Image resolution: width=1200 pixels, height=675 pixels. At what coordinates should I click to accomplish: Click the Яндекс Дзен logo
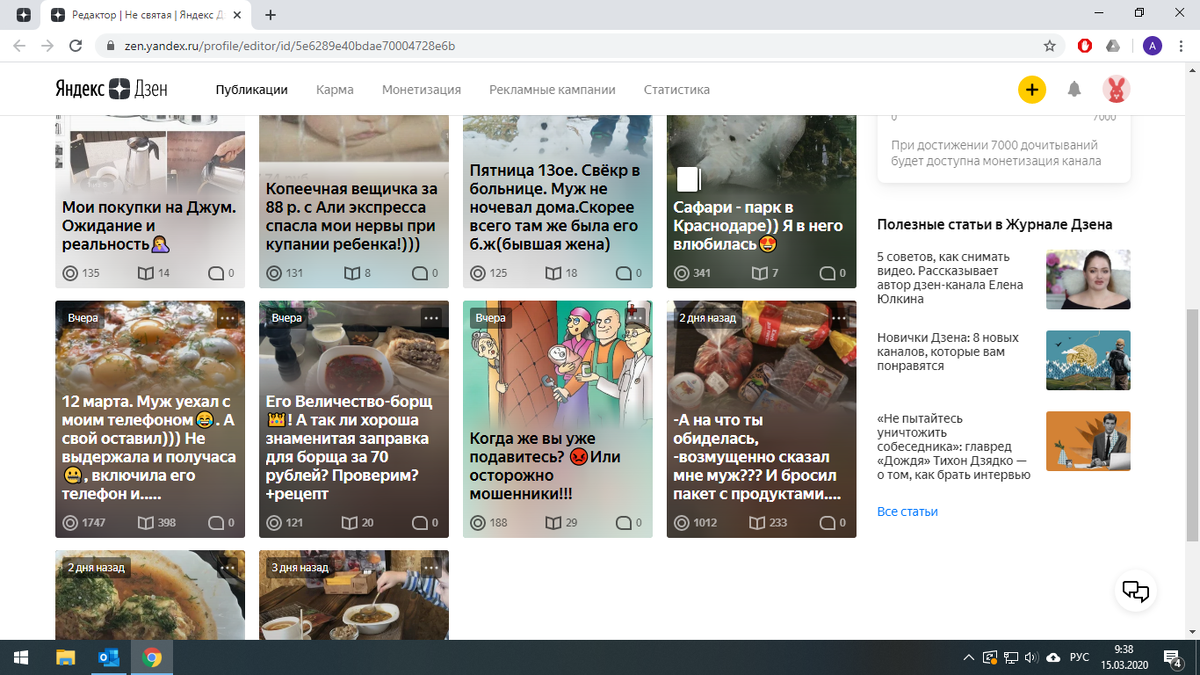point(111,89)
